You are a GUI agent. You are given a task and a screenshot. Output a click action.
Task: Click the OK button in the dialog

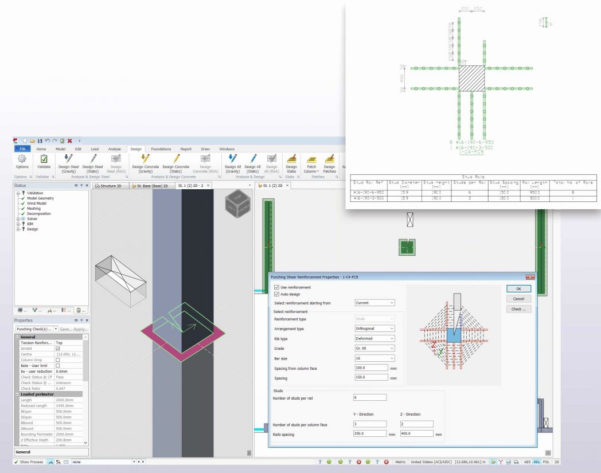[x=517, y=289]
